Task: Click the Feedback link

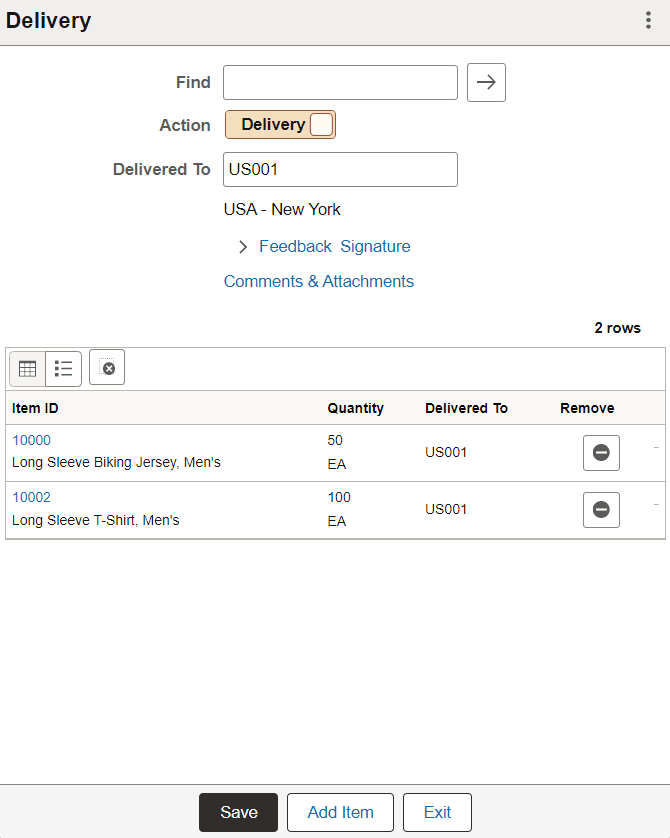Action: tap(295, 246)
